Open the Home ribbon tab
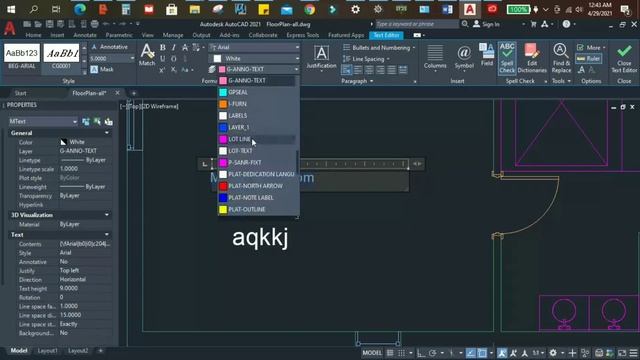 (33, 35)
